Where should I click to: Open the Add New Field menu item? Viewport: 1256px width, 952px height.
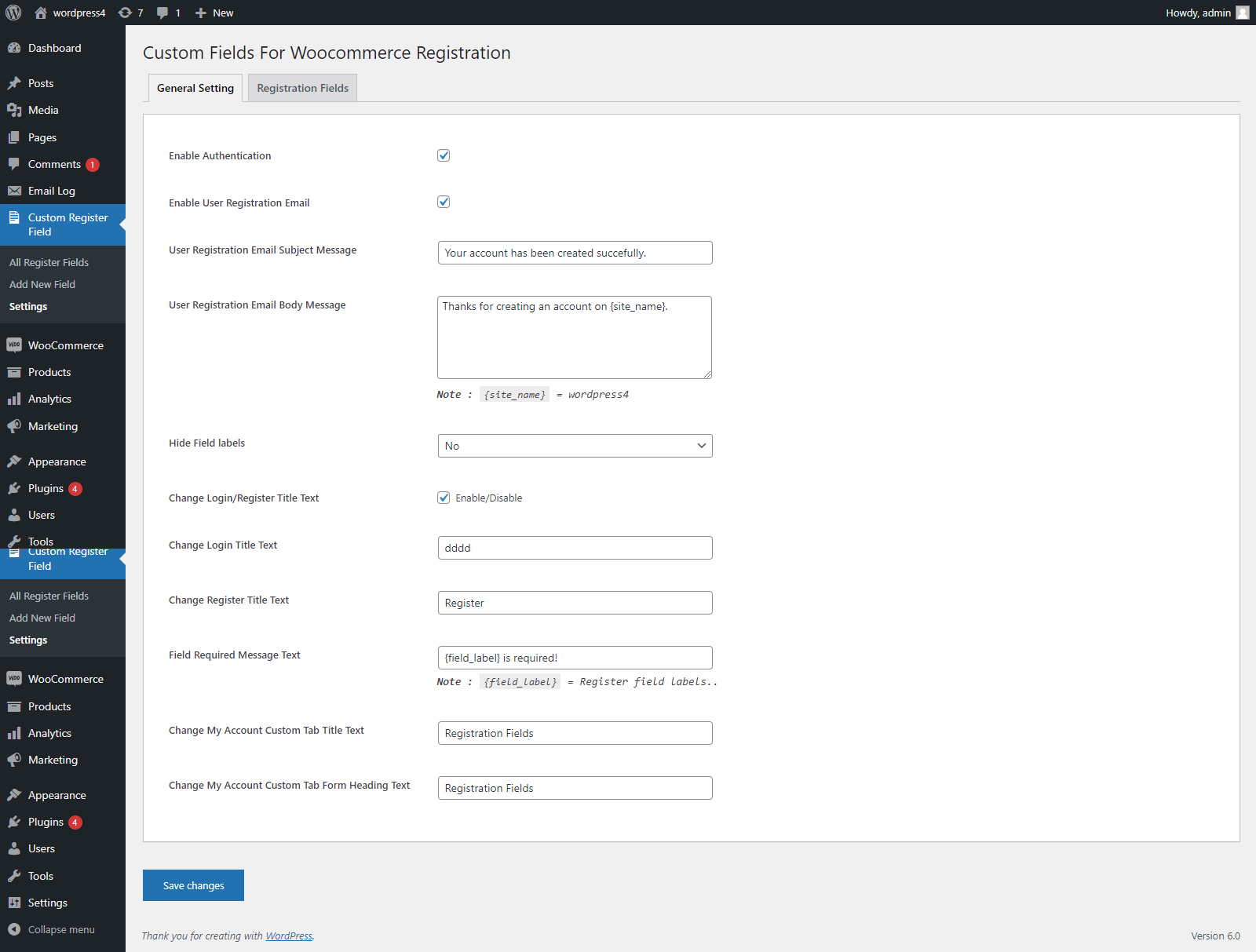[42, 284]
